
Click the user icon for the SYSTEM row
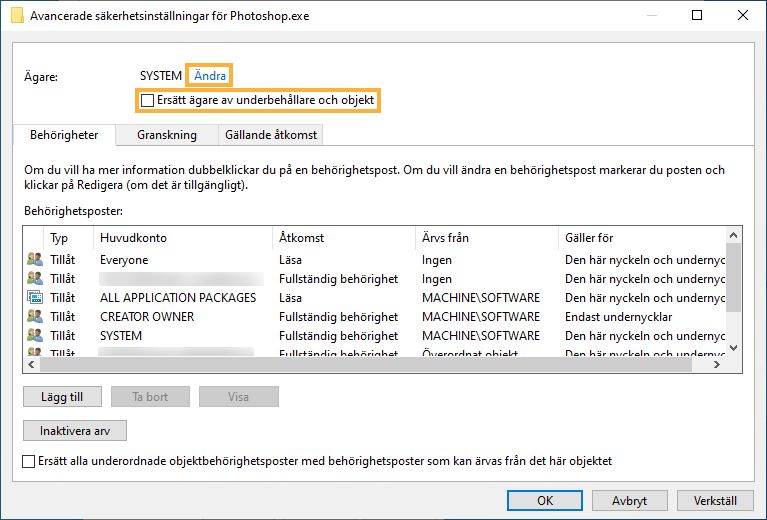35,336
